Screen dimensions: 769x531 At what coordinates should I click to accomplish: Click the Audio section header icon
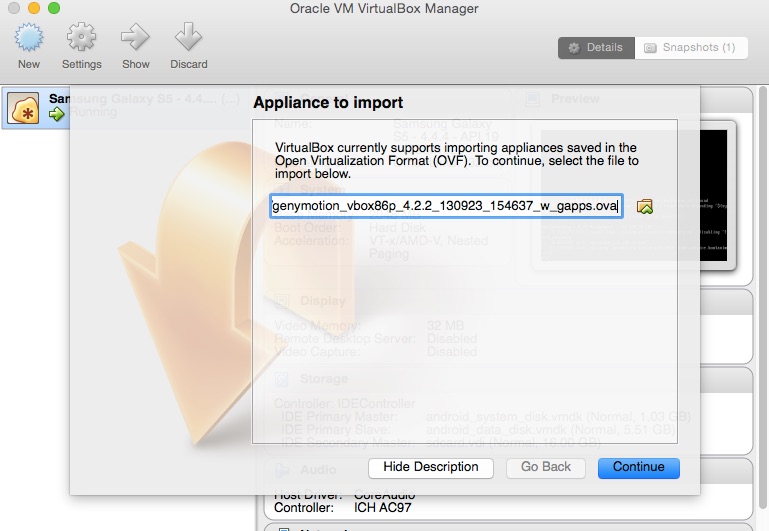[282, 470]
